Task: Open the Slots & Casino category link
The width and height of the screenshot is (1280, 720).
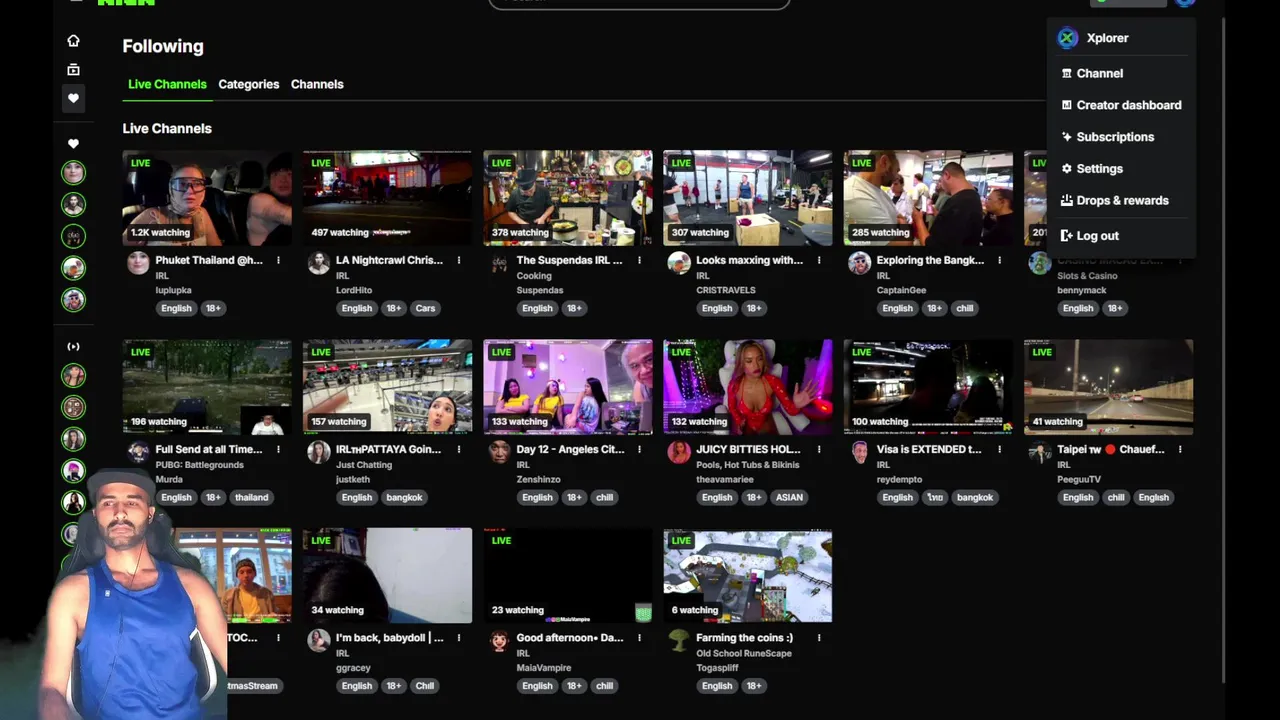Action: [1087, 276]
